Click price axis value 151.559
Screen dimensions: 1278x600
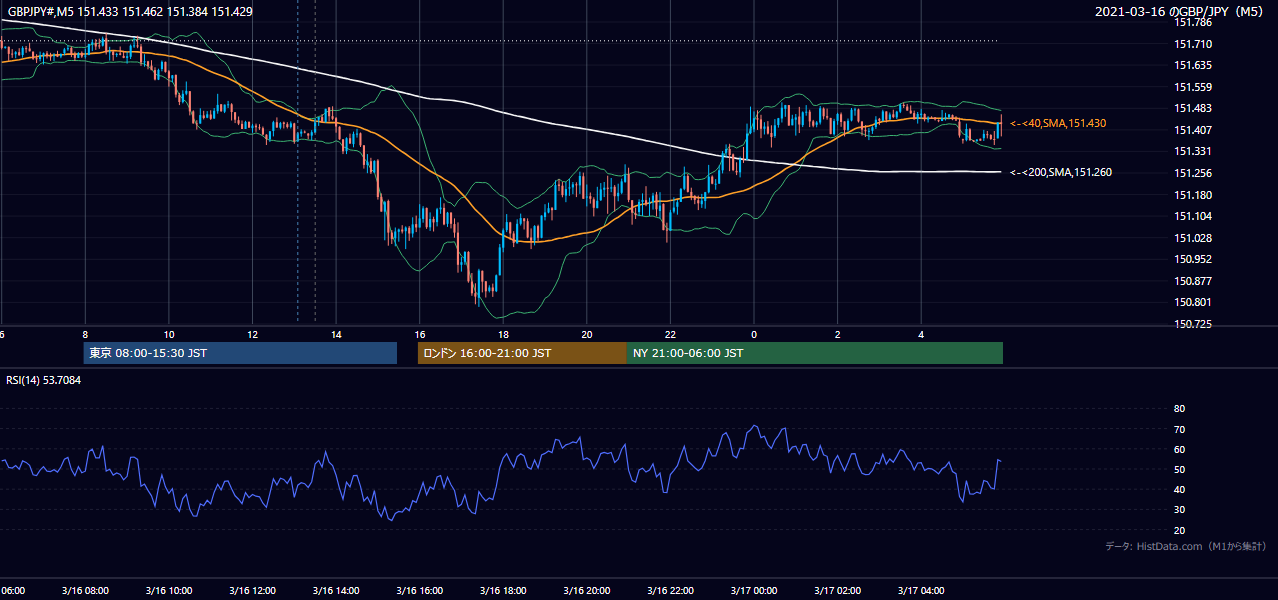coord(1193,87)
